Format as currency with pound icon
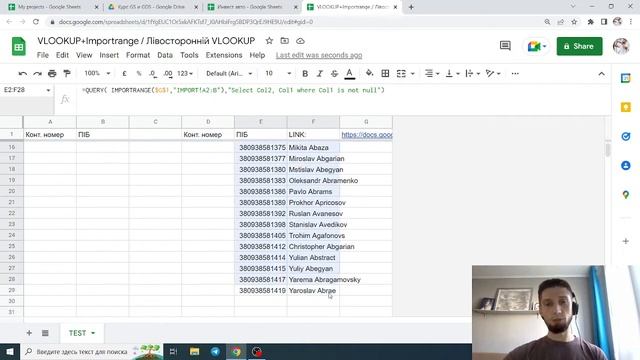The image size is (640, 360). pyautogui.click(x=124, y=73)
